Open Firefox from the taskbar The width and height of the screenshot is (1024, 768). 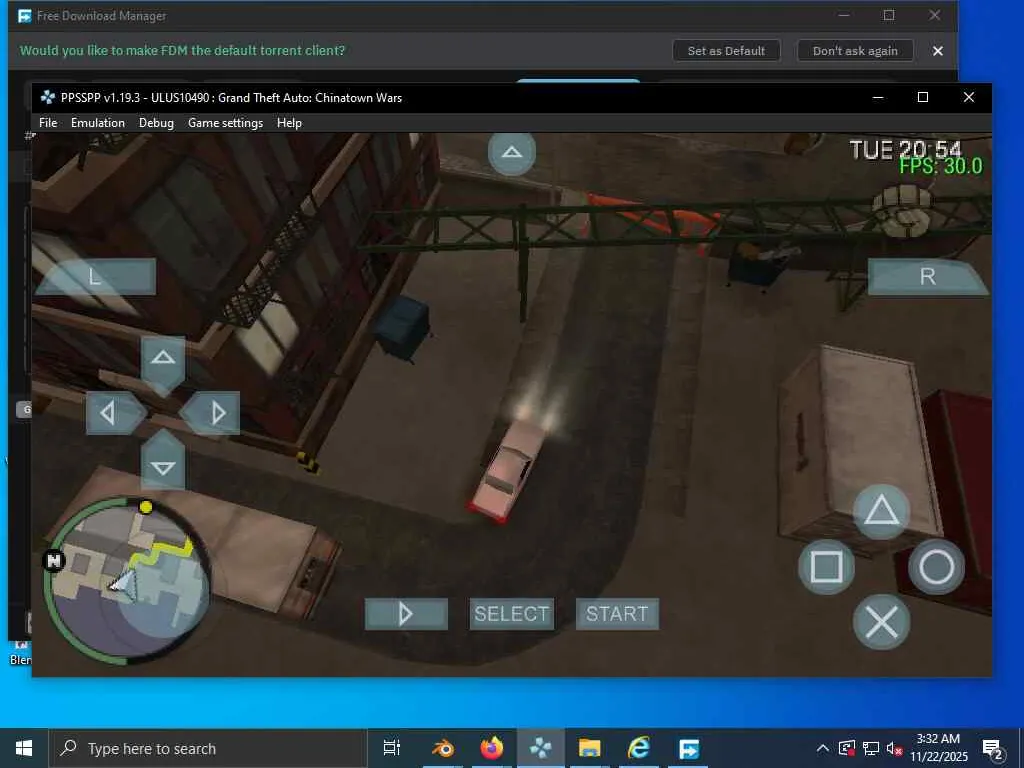(x=492, y=748)
